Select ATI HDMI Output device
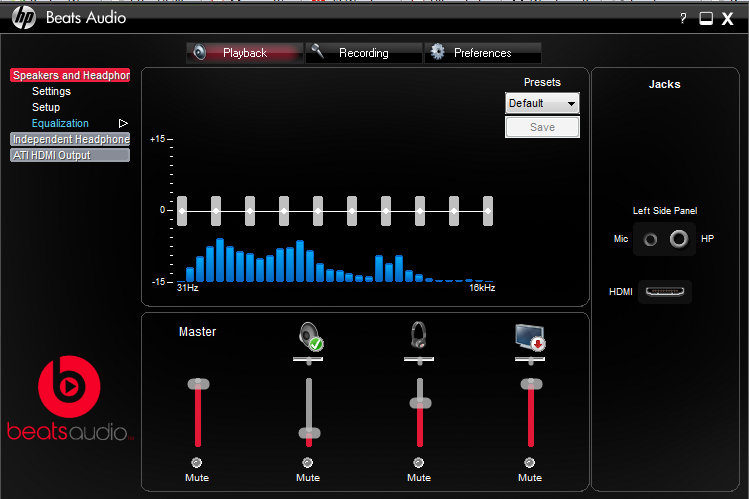 coord(70,155)
